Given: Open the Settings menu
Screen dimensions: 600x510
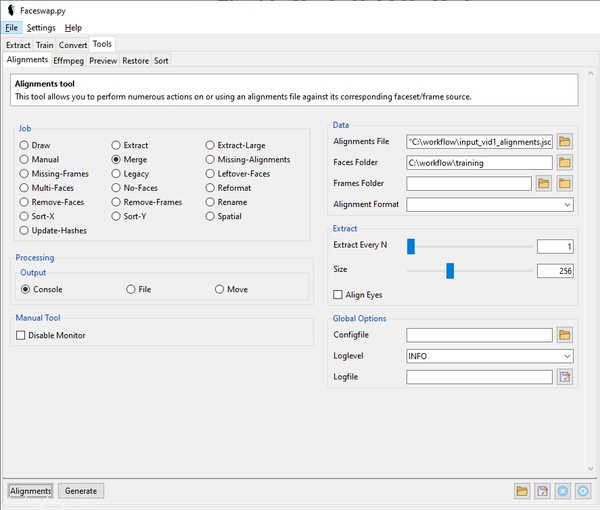Looking at the screenshot, I should tap(41, 28).
